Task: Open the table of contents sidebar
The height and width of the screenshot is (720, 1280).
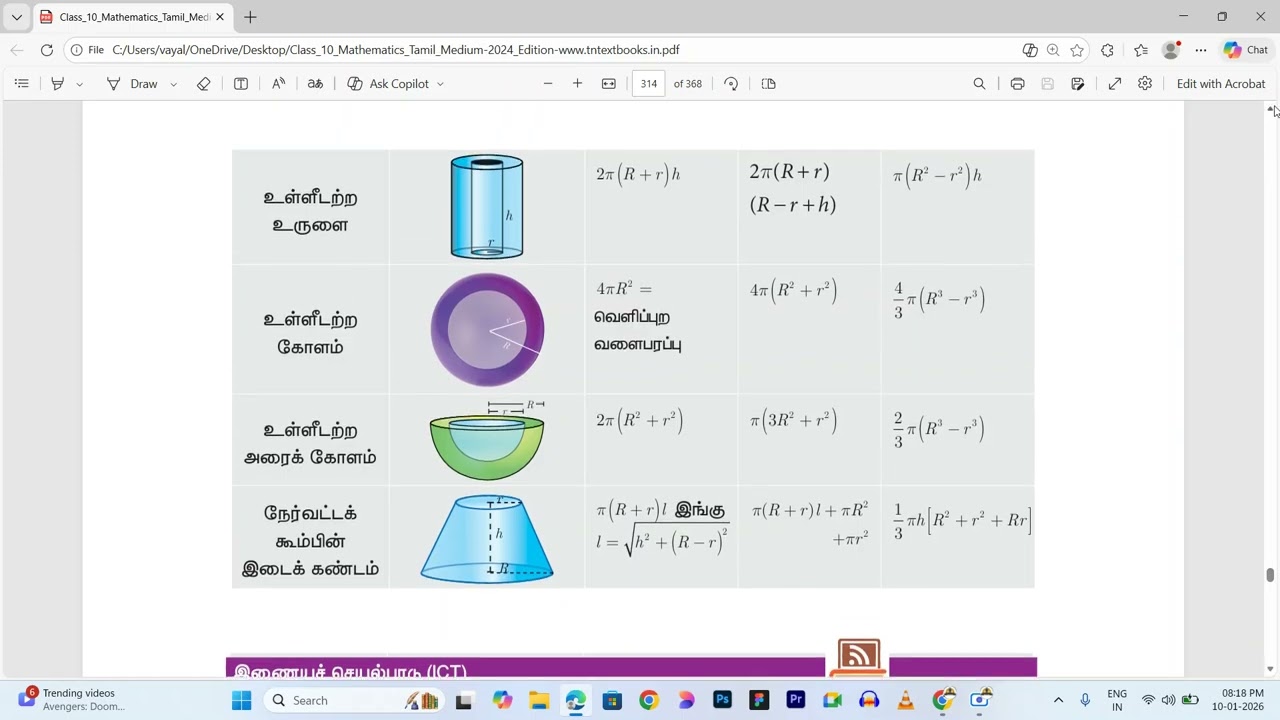Action: 21,84
